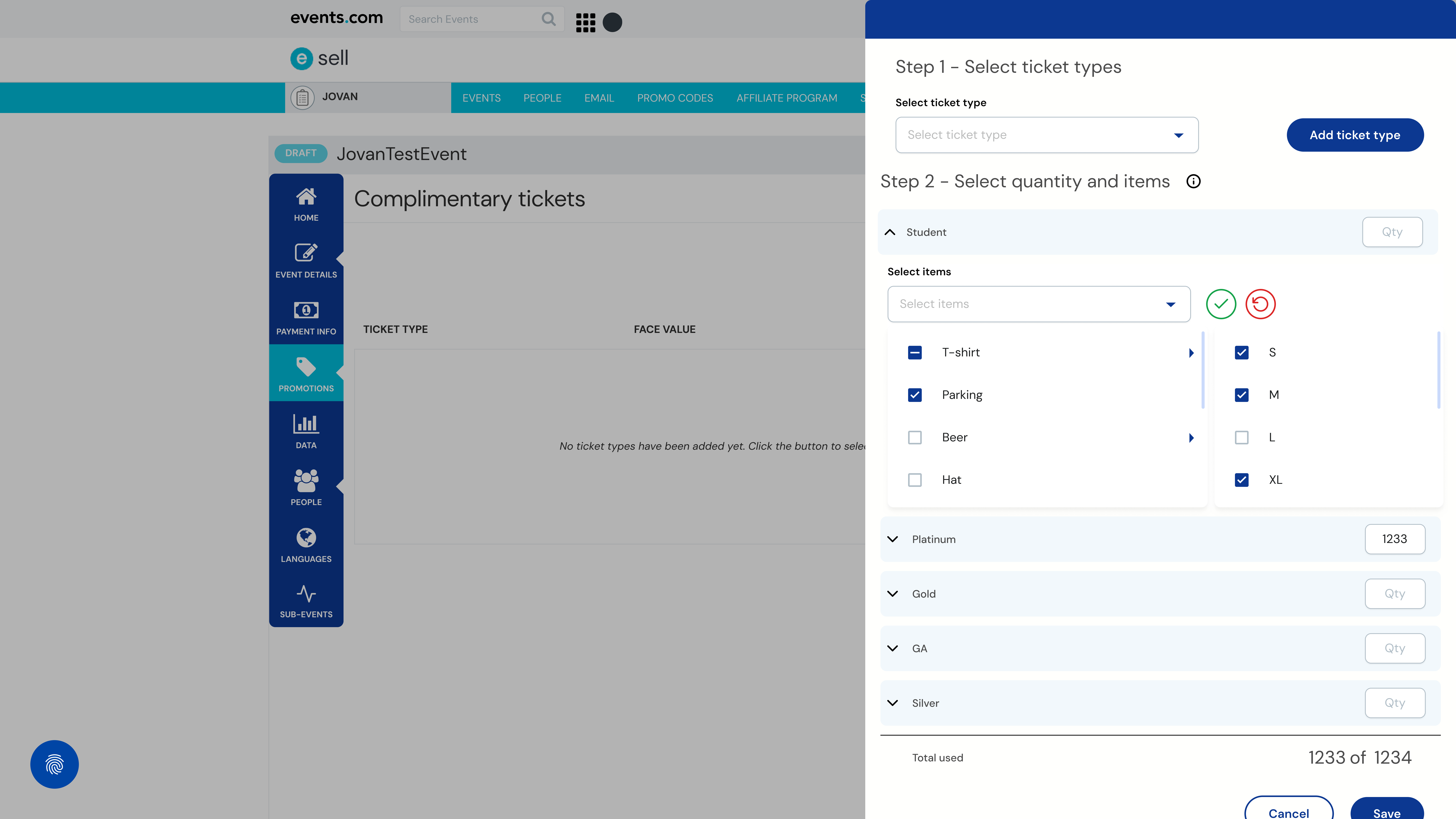Viewport: 1456px width, 819px height.
Task: Click the info icon beside Step 2
Action: point(1193,181)
